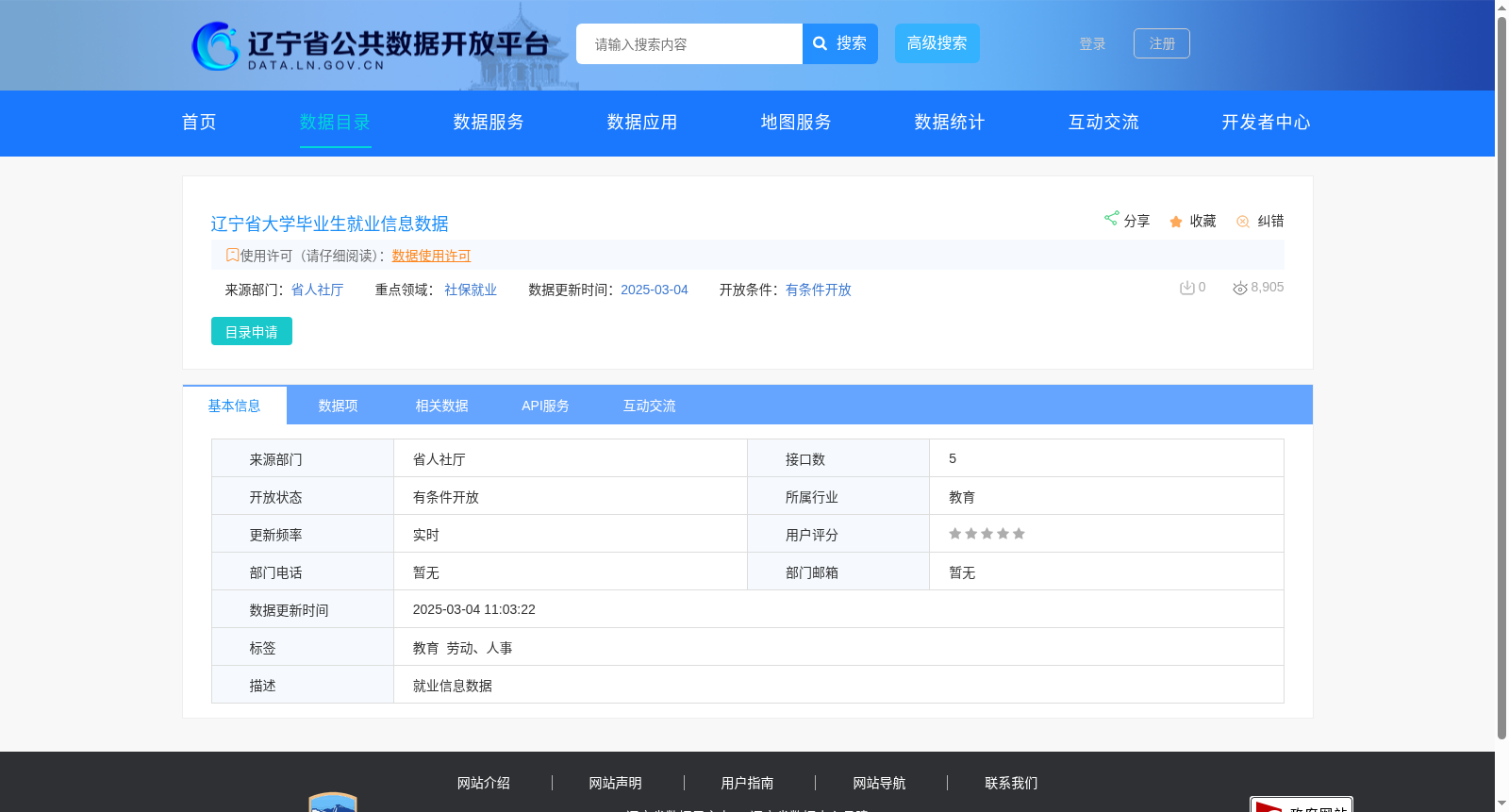Click the error-correction icon beside 纠错

pos(1243,222)
